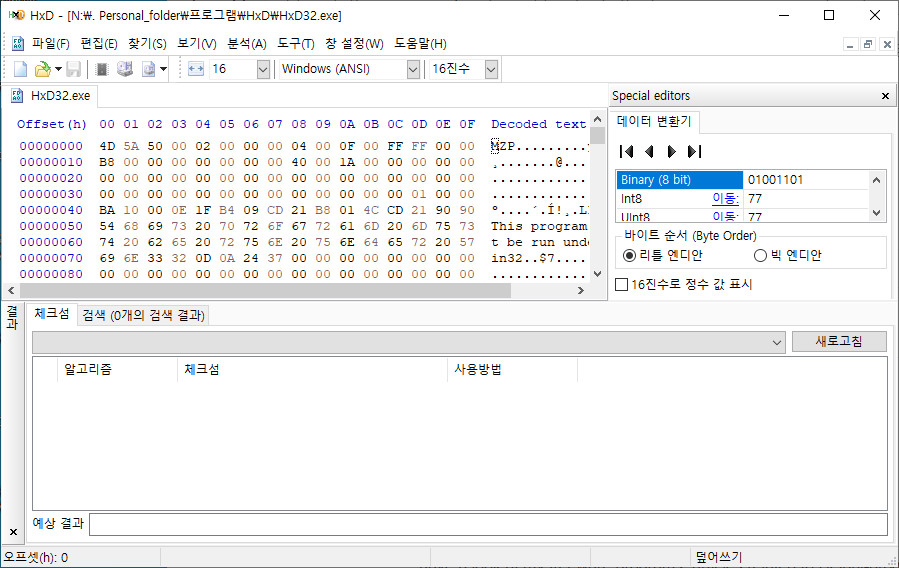Open the 파일(F) menu
The image size is (899, 568).
[50, 44]
